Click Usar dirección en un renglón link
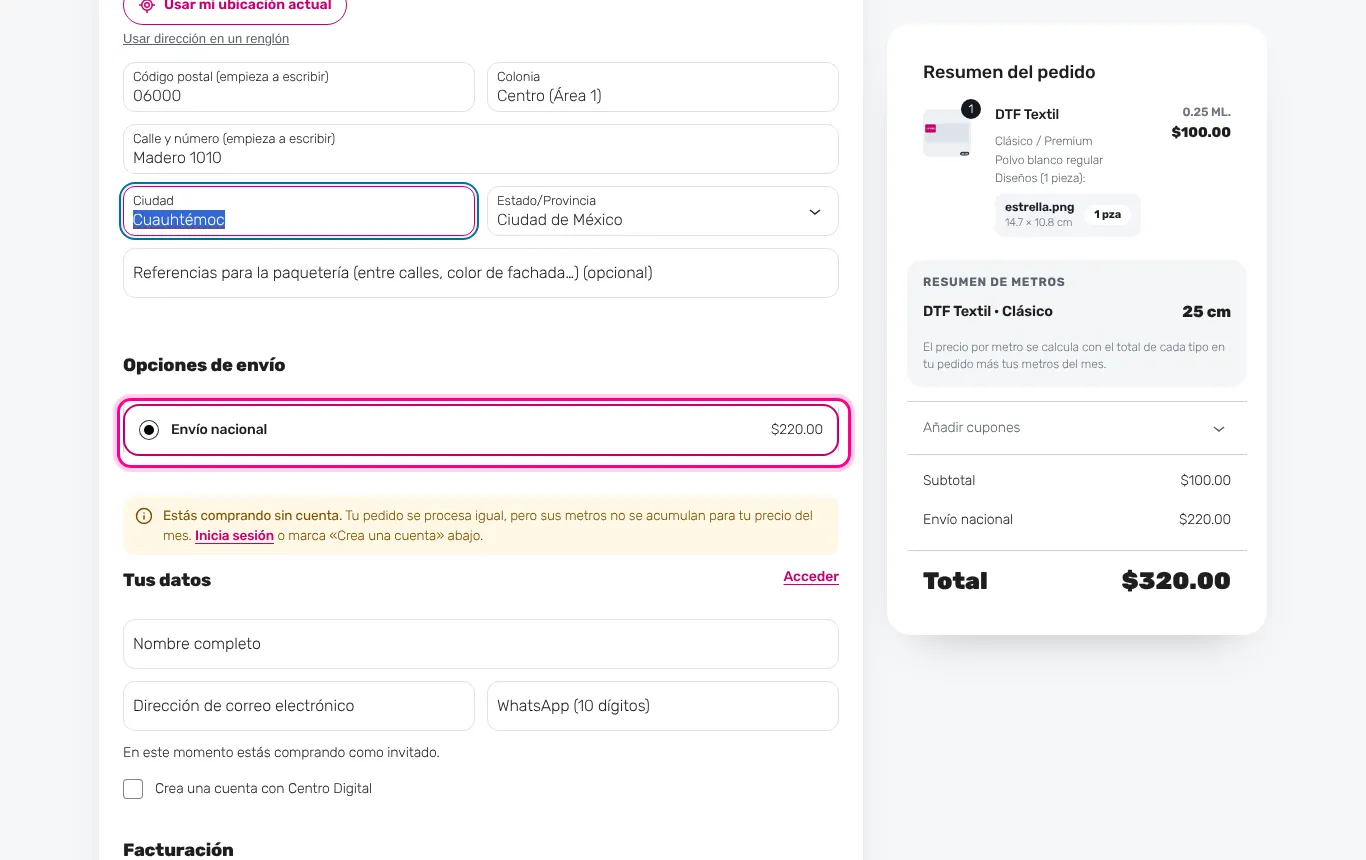 click(x=206, y=39)
